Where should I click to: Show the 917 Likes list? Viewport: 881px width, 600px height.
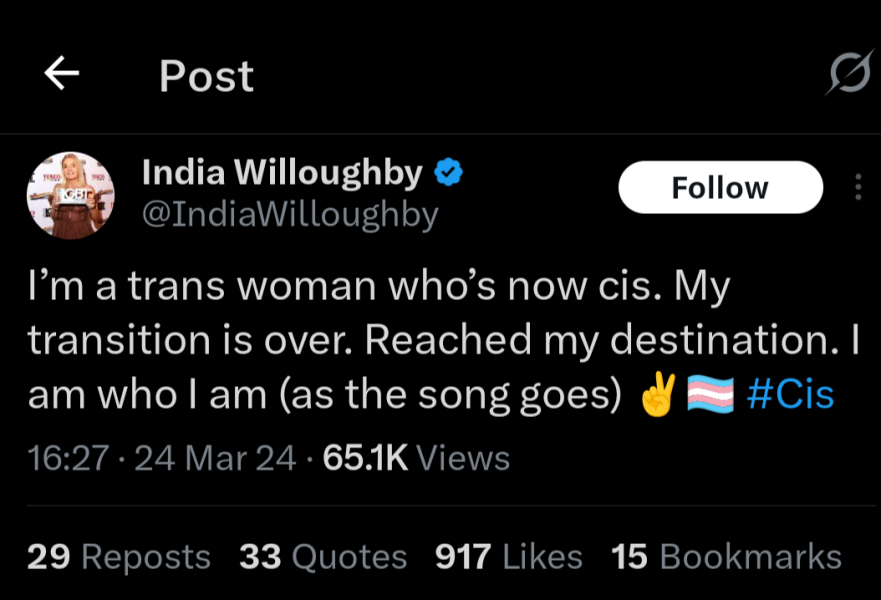pos(508,557)
